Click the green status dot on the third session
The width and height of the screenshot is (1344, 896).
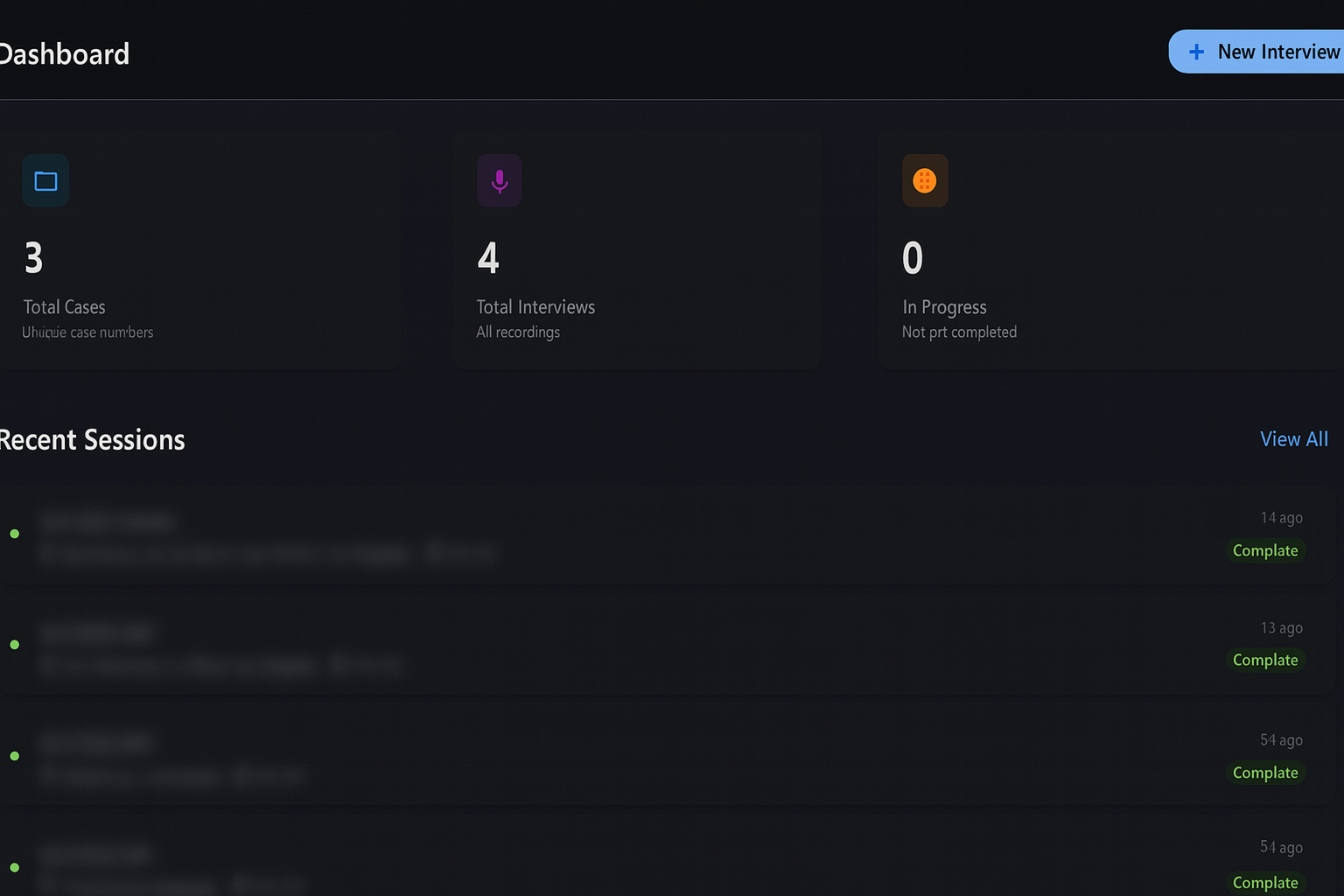click(14, 755)
